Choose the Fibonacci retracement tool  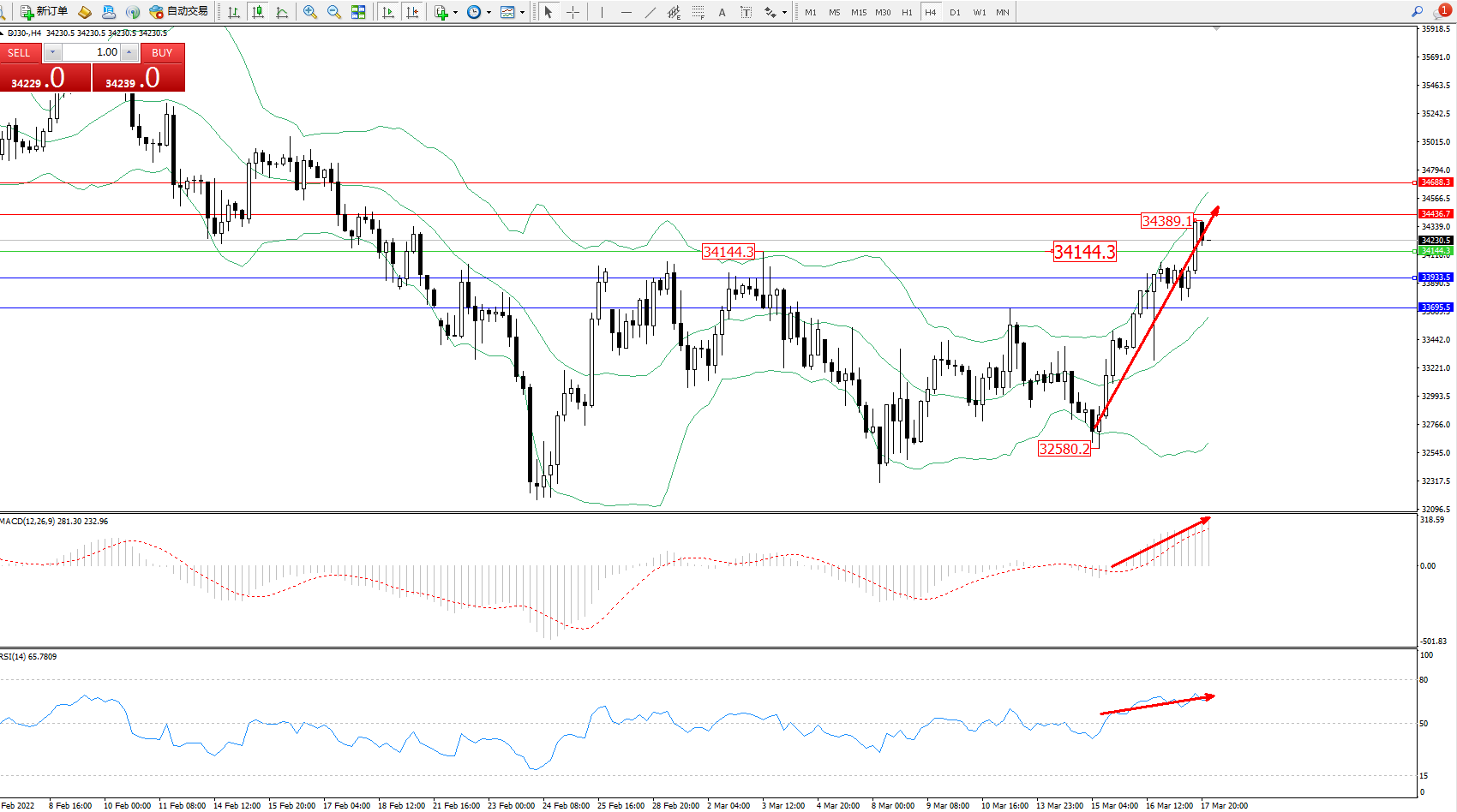click(x=699, y=12)
